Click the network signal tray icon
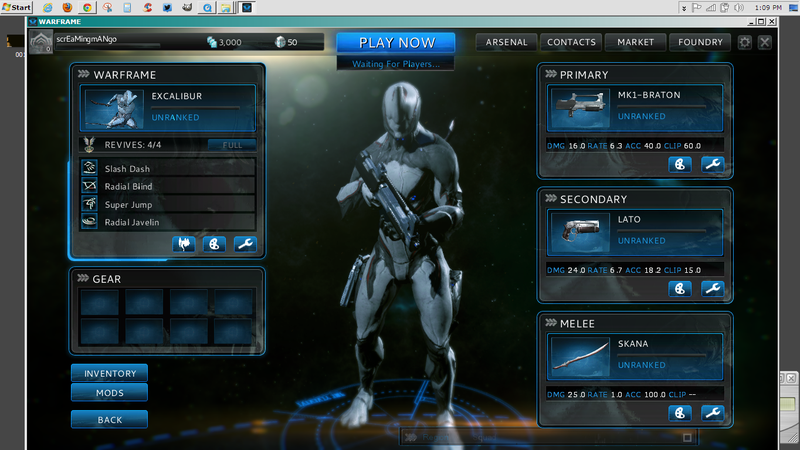The height and width of the screenshot is (450, 800). (711, 8)
